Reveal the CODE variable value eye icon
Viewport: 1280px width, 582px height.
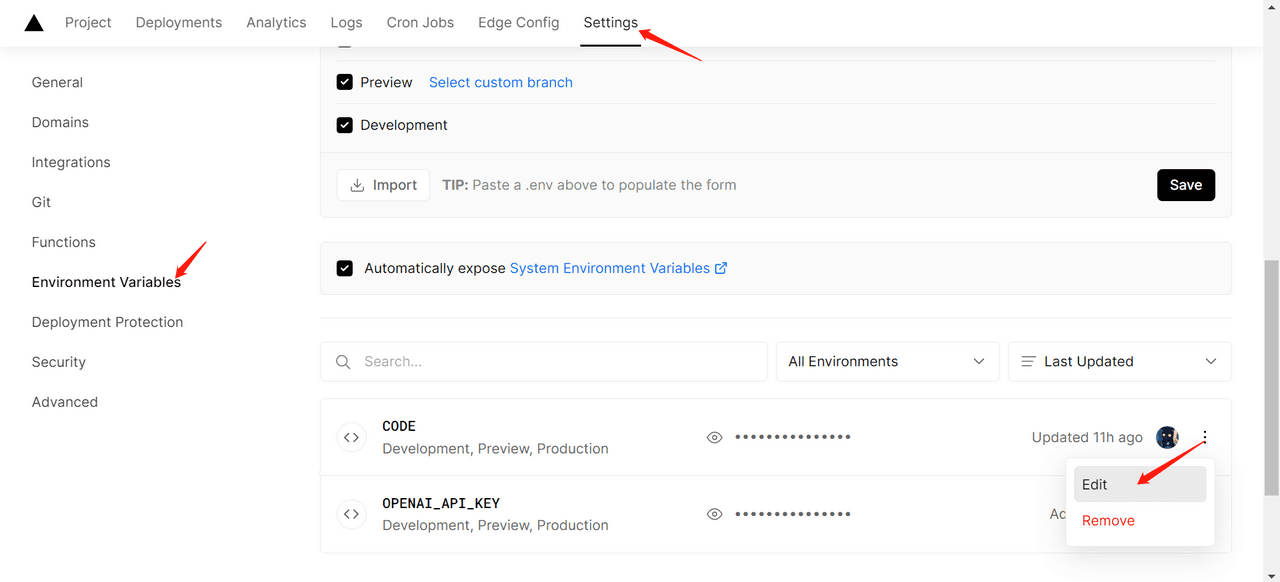pyautogui.click(x=714, y=437)
